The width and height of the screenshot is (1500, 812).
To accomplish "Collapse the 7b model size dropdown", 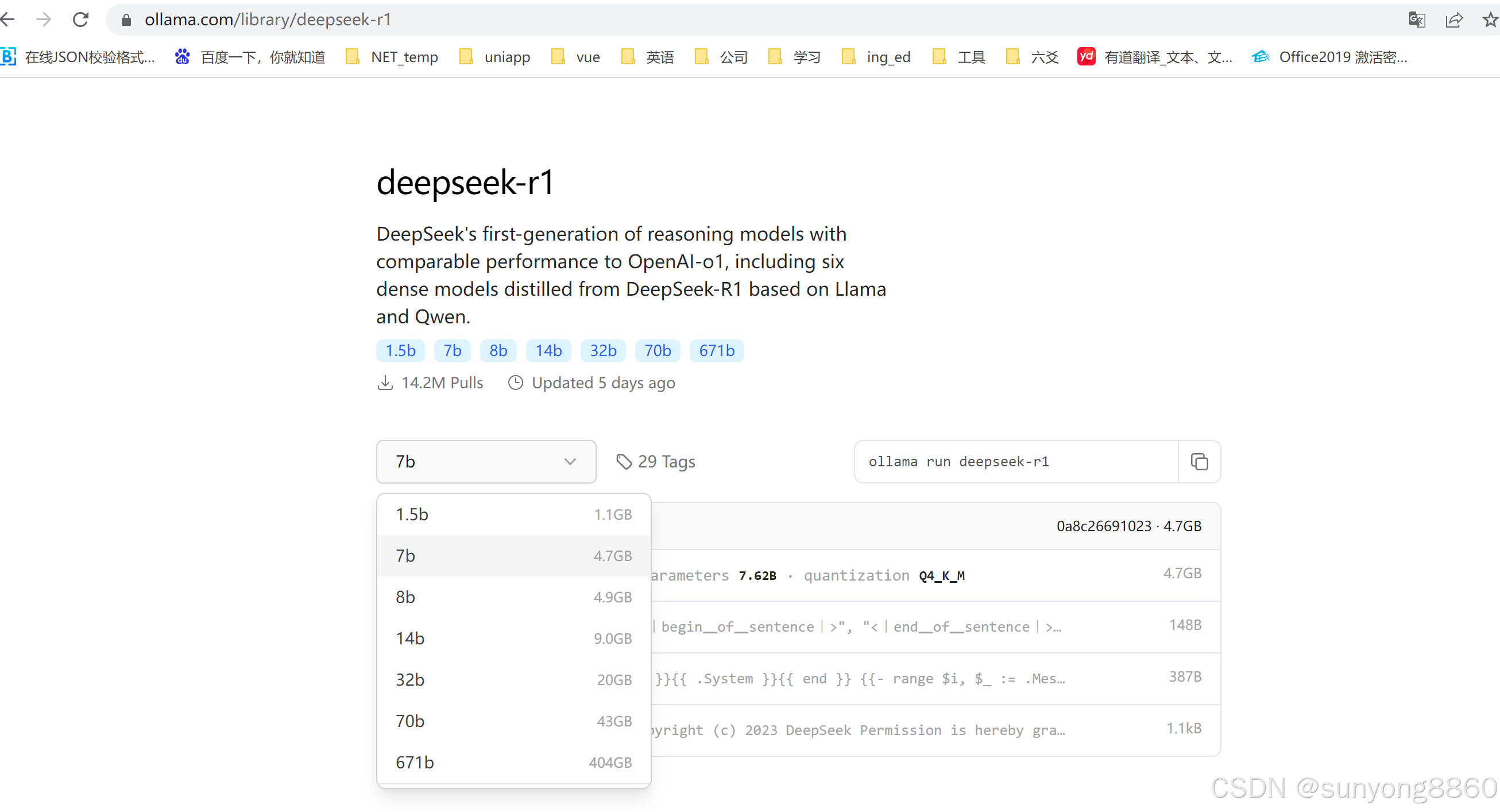I will (x=486, y=462).
